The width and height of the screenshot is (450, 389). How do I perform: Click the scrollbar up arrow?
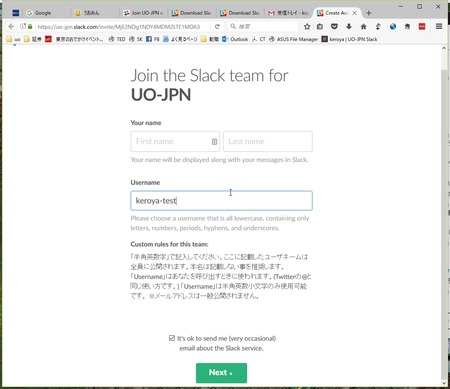[x=444, y=49]
